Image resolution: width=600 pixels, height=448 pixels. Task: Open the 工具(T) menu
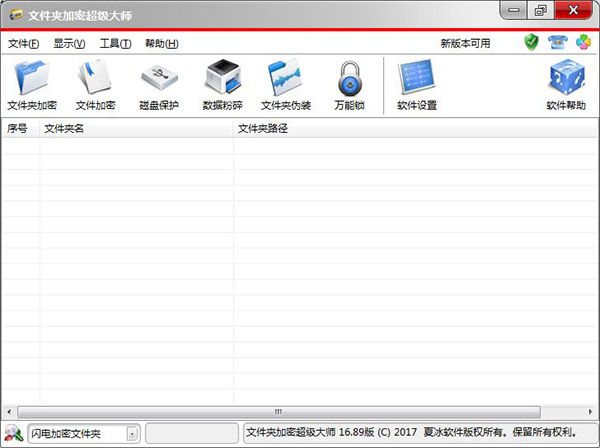[116, 44]
